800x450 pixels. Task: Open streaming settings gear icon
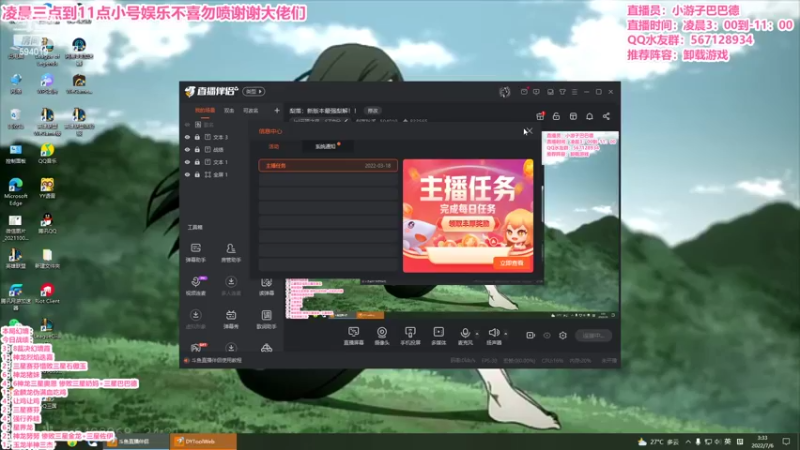563,335
